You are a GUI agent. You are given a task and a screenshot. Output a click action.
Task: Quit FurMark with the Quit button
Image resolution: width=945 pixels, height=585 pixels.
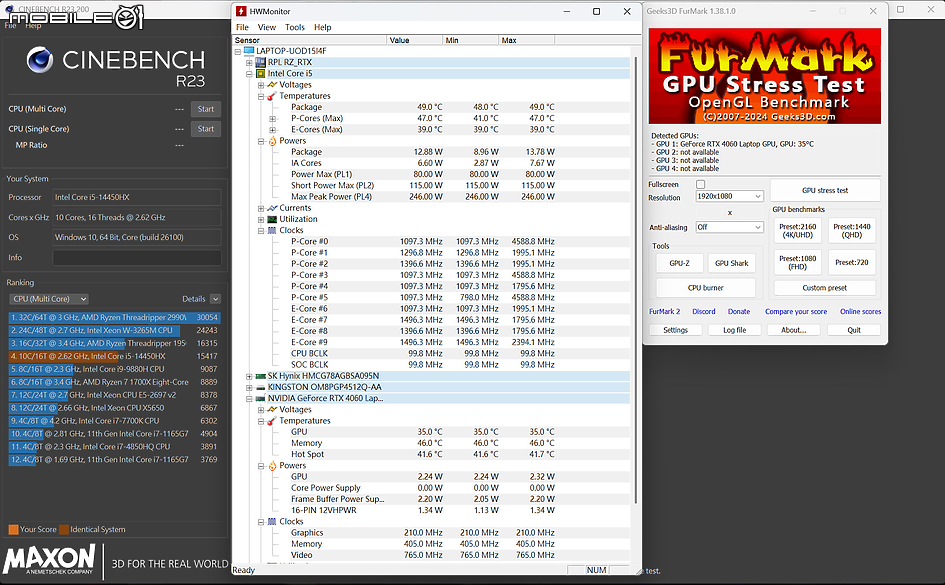[854, 330]
